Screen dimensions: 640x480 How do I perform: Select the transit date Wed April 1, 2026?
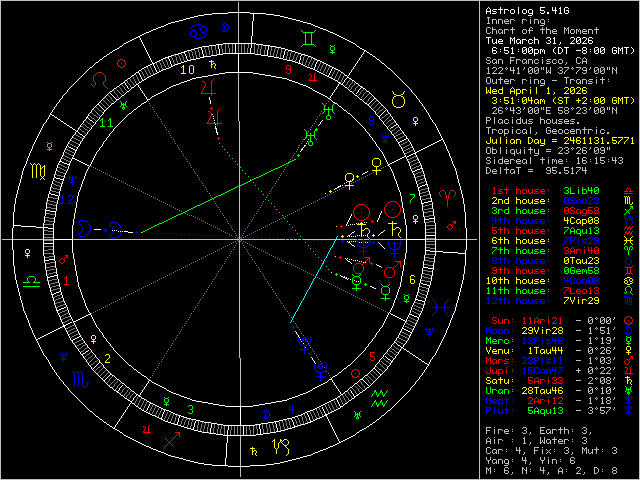coord(534,90)
